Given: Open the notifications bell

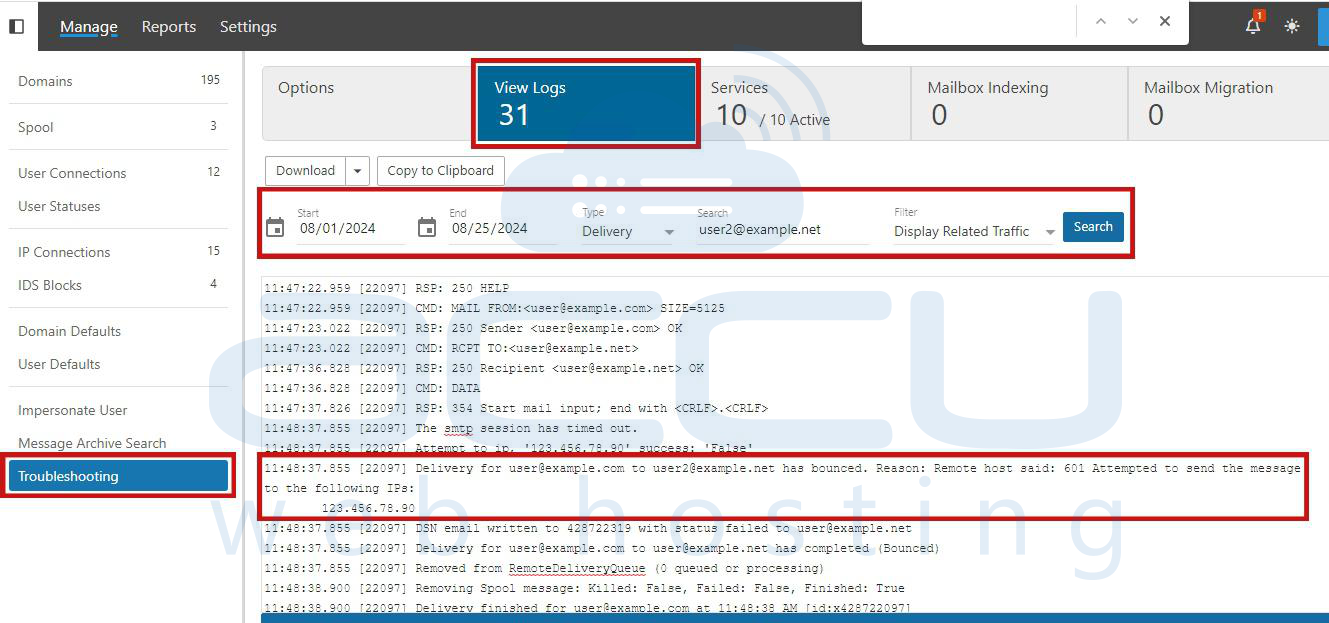Looking at the screenshot, I should pos(1252,26).
